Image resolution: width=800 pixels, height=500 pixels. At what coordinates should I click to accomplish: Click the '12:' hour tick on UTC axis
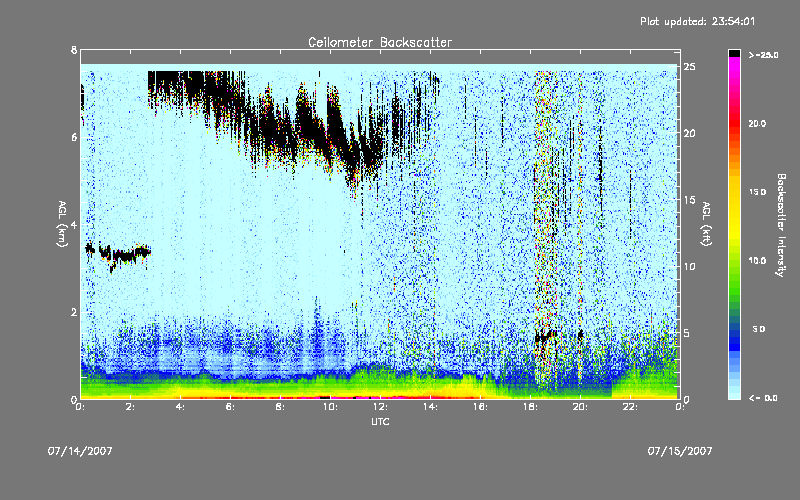point(380,407)
